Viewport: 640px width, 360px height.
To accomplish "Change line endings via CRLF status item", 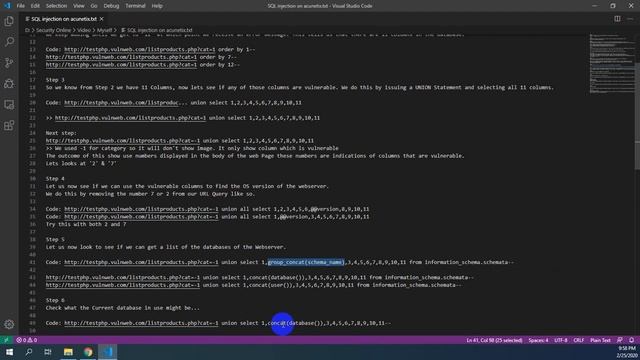I will (x=579, y=340).
